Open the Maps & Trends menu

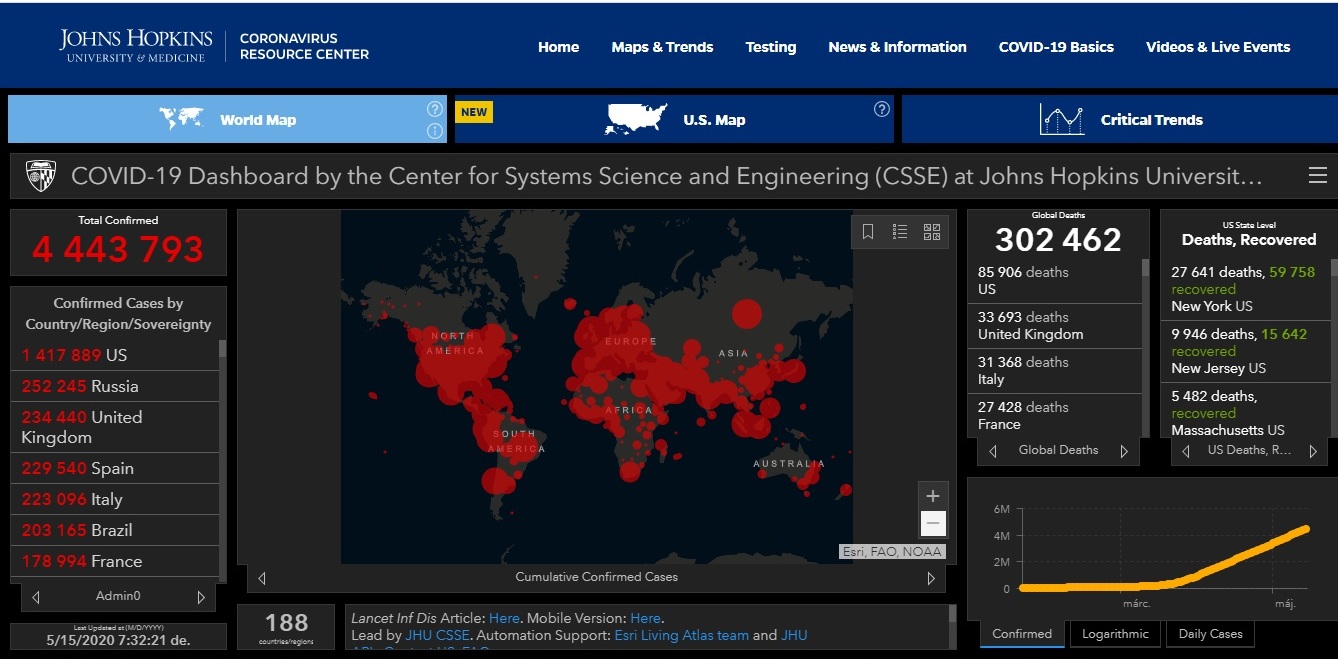[662, 47]
